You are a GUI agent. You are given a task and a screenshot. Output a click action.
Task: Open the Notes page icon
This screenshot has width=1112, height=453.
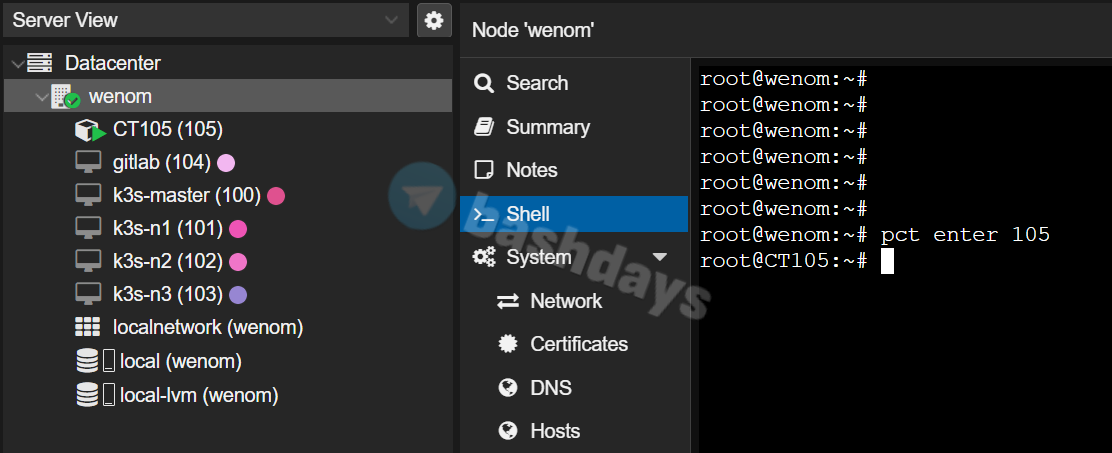[x=484, y=170]
